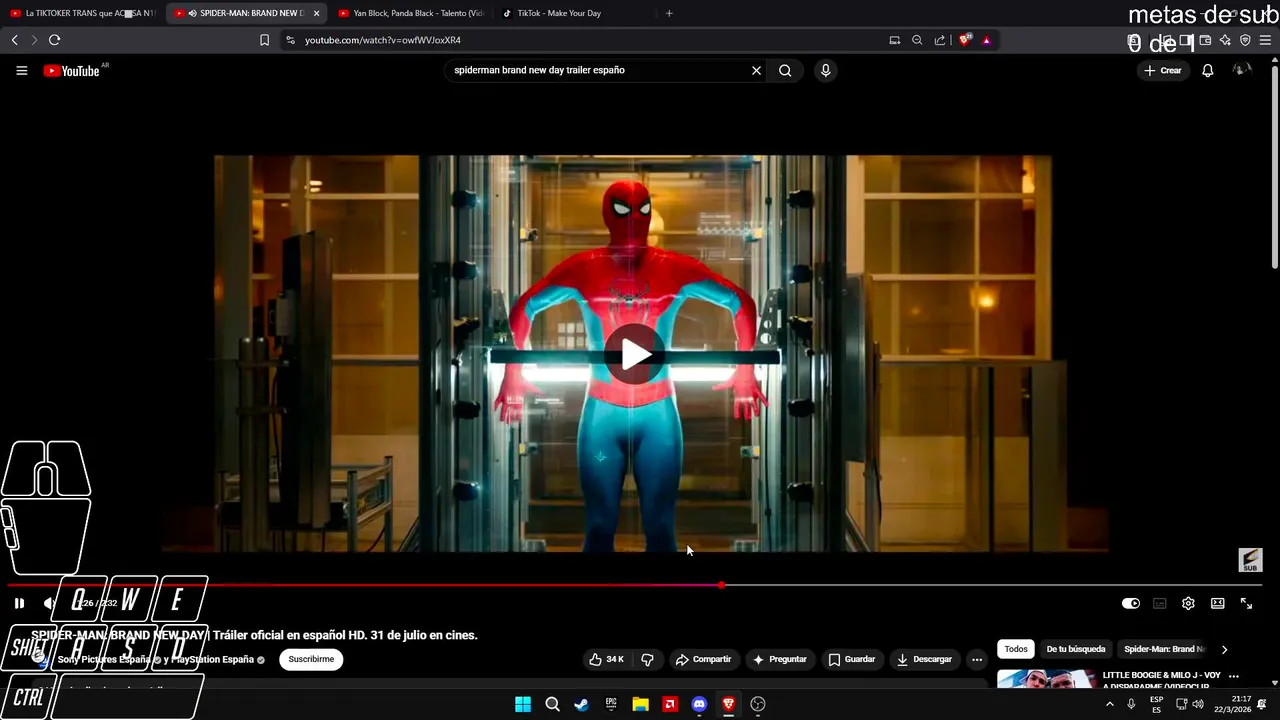Open the YouTube hamburger guide menu
1280x720 pixels.
21,70
